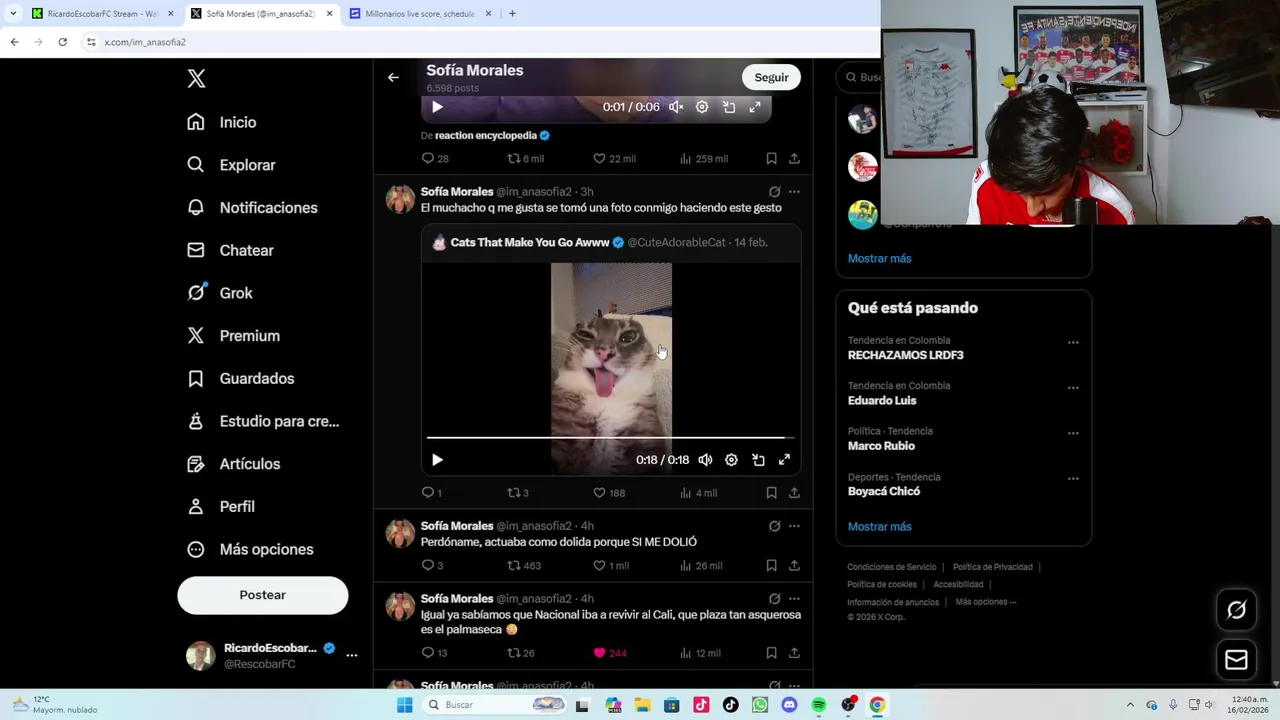Repost the cat video post with 3 reposts
This screenshot has width=1280, height=720.
pos(518,493)
